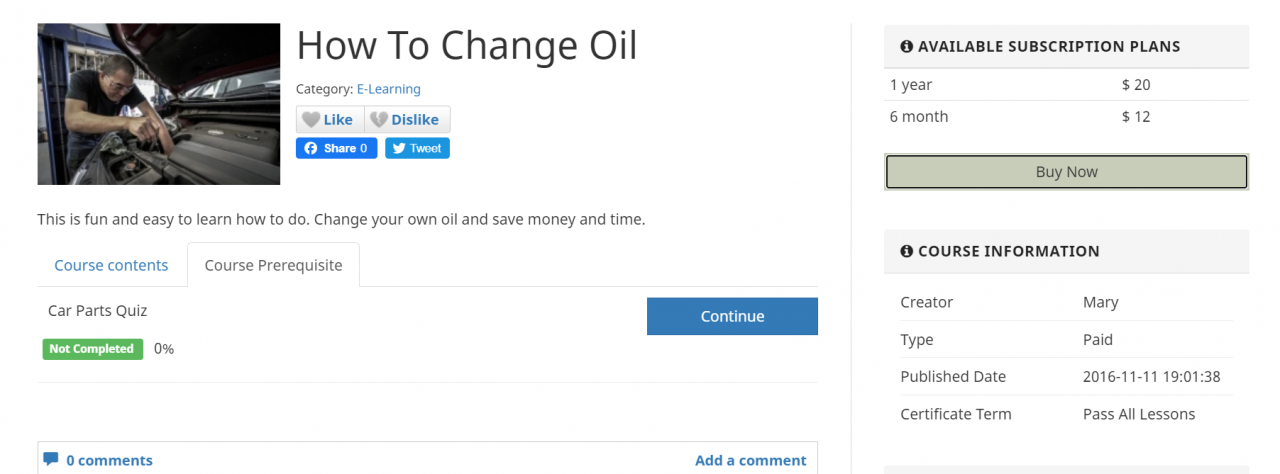Click info icon beside Available Subscription Plans

(906, 46)
